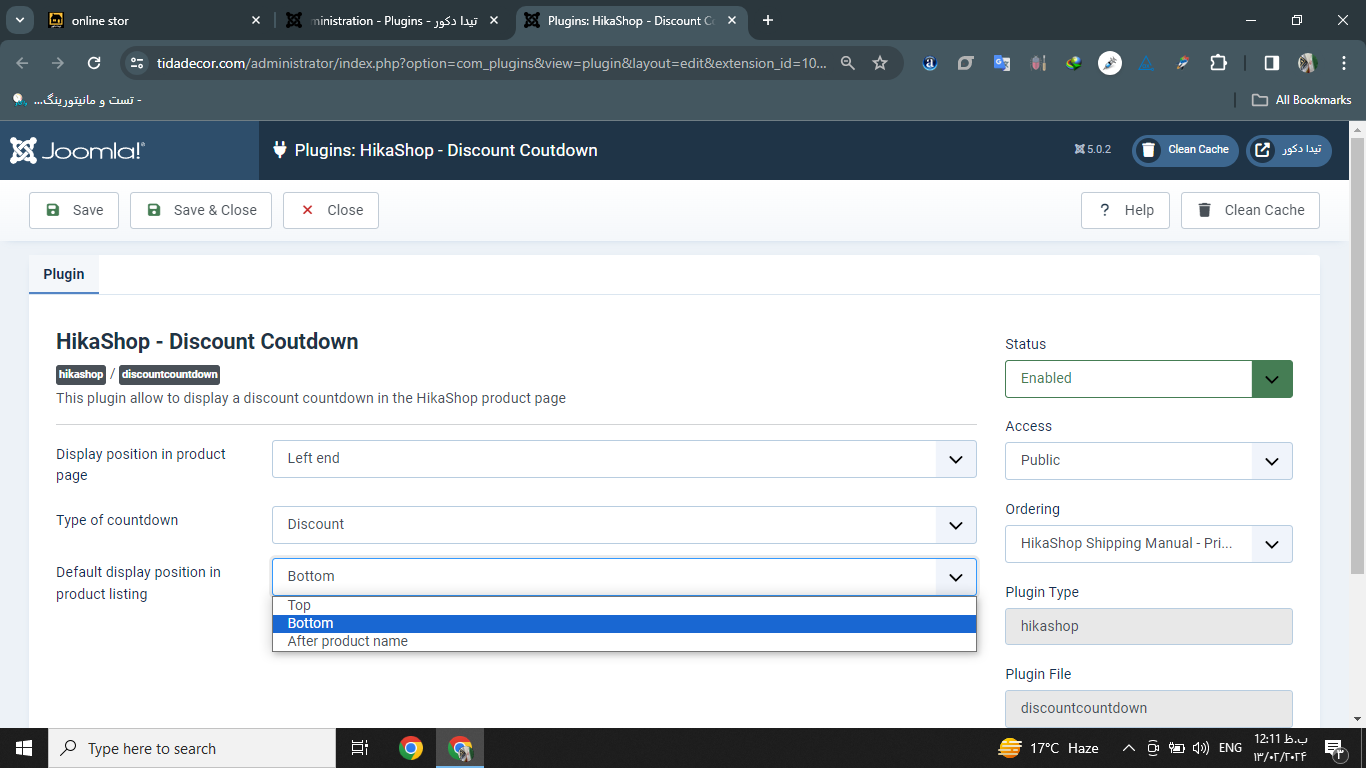Viewport: 1366px width, 768px height.
Task: Open the Google Translate extension
Action: (1002, 63)
